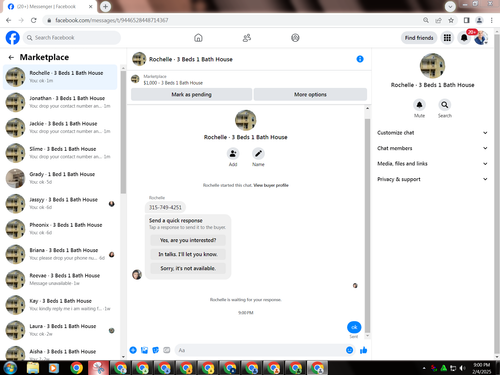Click Find friends button

(419, 38)
